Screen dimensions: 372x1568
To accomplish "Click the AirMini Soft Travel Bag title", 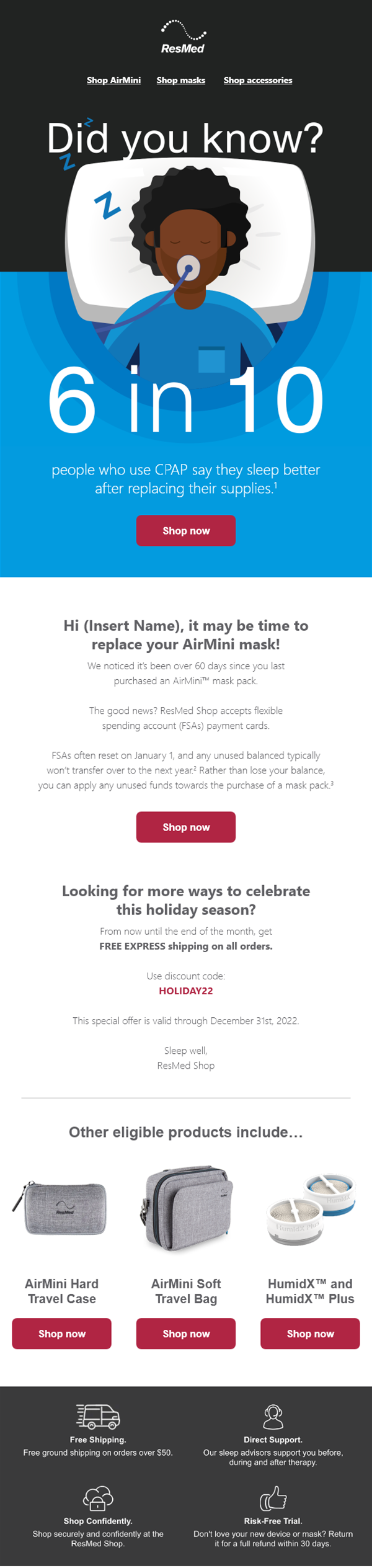I will (186, 1291).
